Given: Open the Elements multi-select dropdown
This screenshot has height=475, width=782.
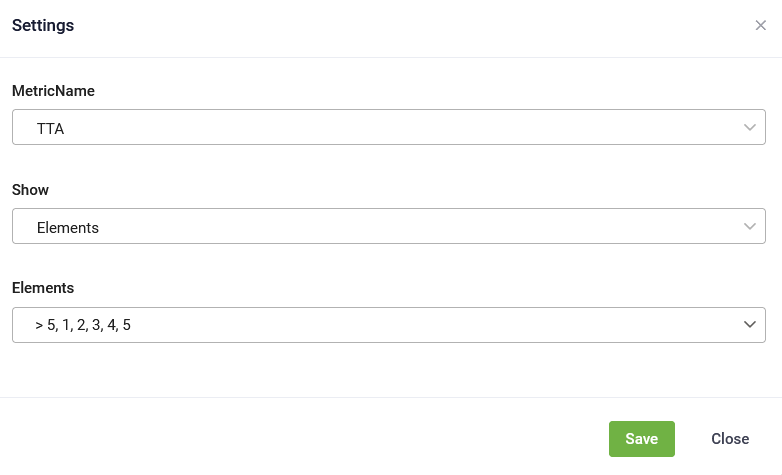Looking at the screenshot, I should tap(389, 325).
